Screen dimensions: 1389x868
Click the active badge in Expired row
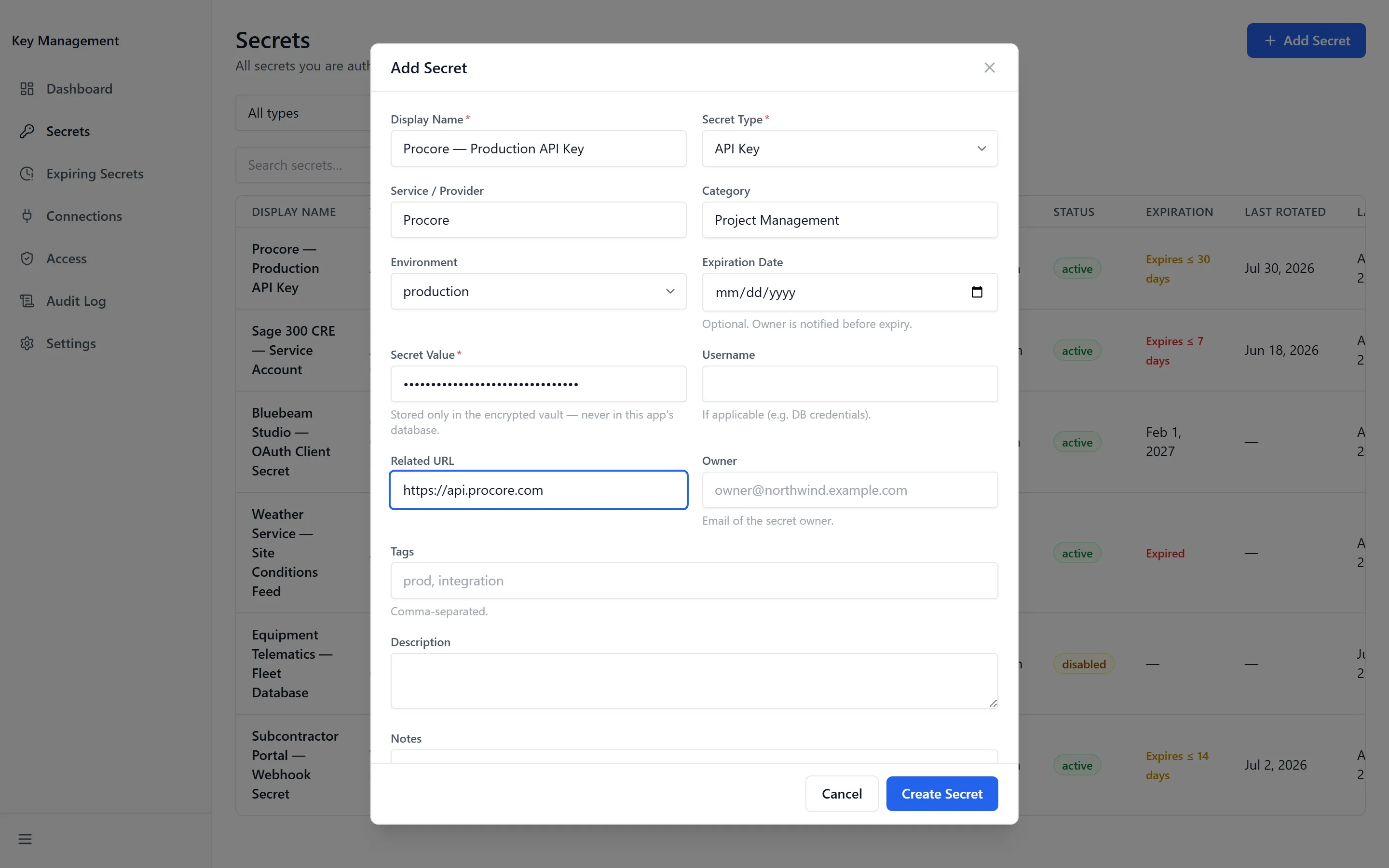coord(1077,554)
